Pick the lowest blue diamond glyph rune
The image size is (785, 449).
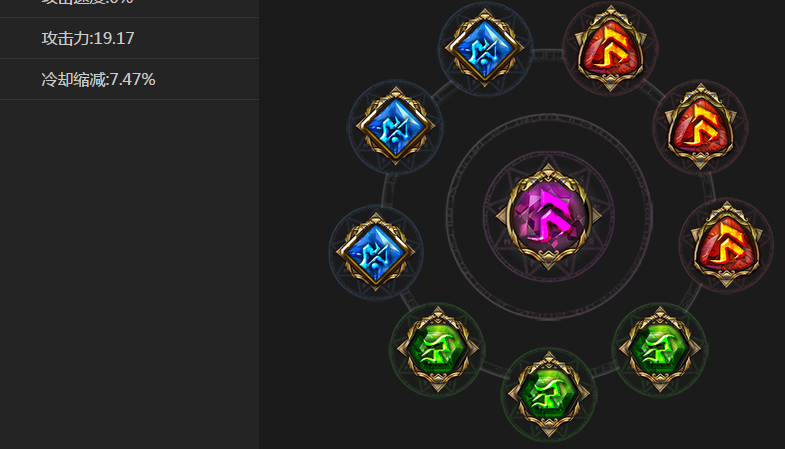click(x=375, y=252)
